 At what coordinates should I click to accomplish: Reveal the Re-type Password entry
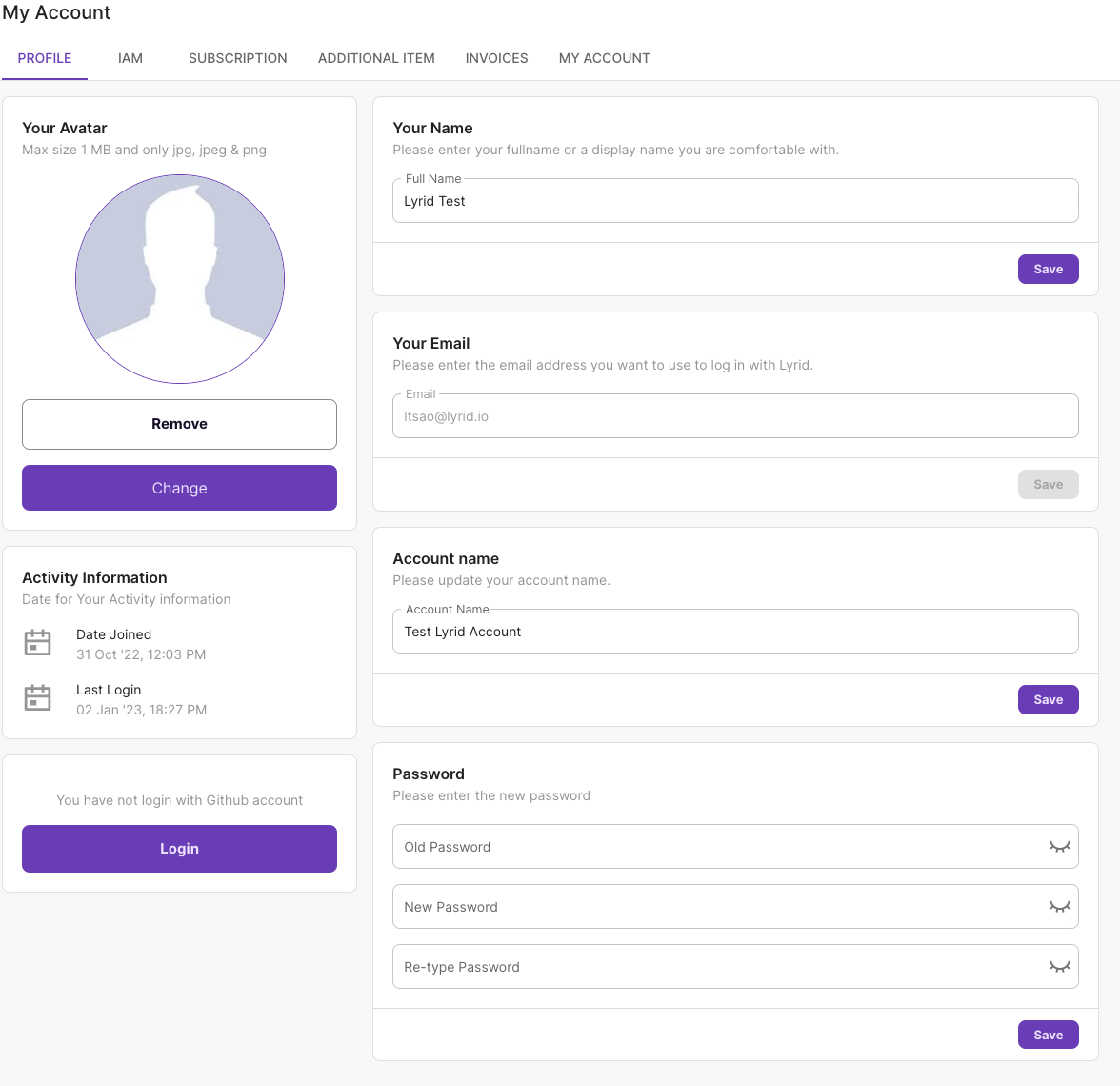pos(1059,967)
